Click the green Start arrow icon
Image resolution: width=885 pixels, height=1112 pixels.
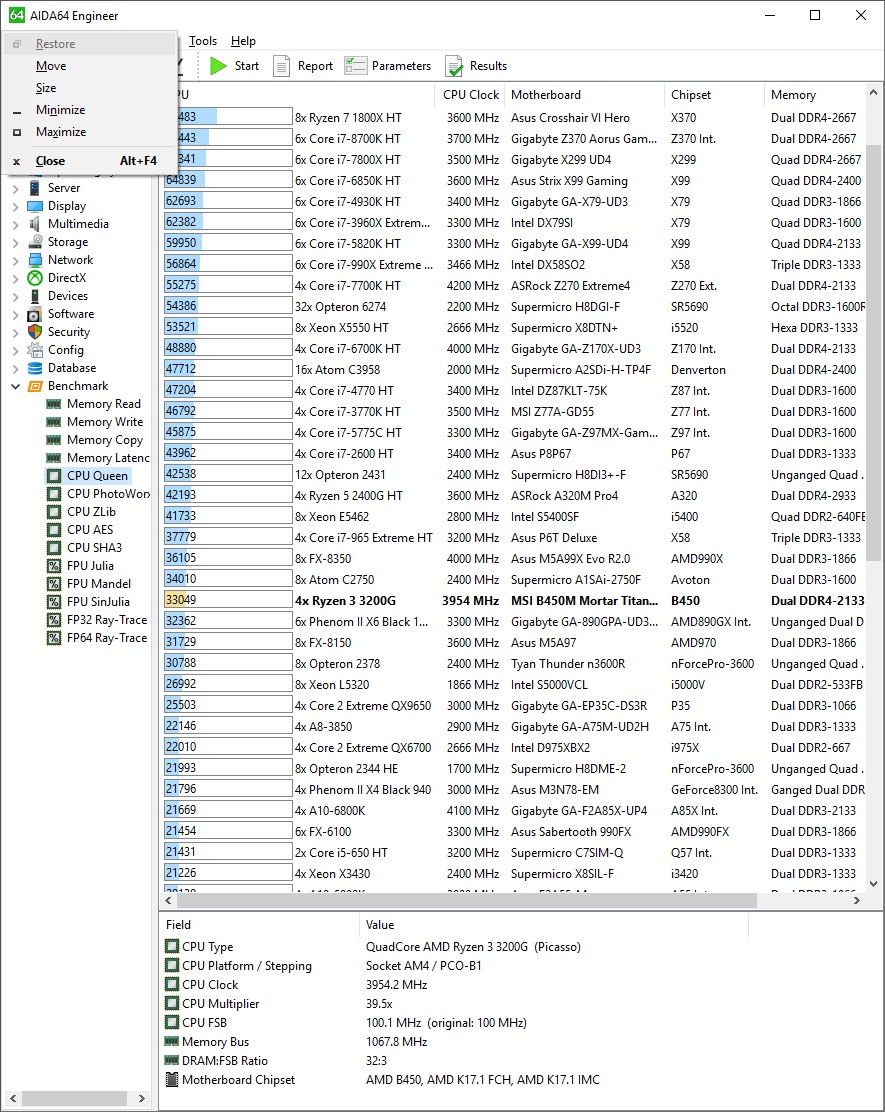point(218,66)
